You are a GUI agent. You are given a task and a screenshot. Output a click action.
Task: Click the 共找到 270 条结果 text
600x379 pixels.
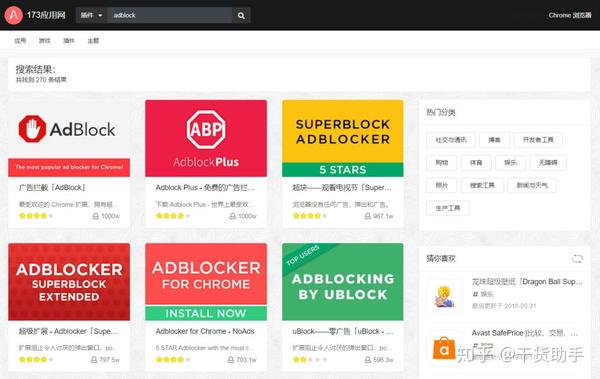41,80
